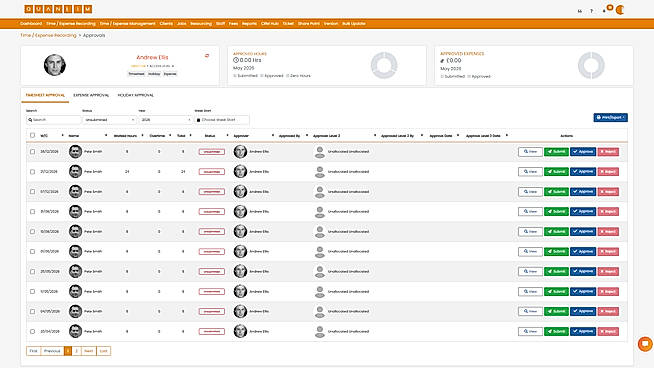Open Name column filter arrow
The height and width of the screenshot is (368, 654).
click(x=106, y=135)
